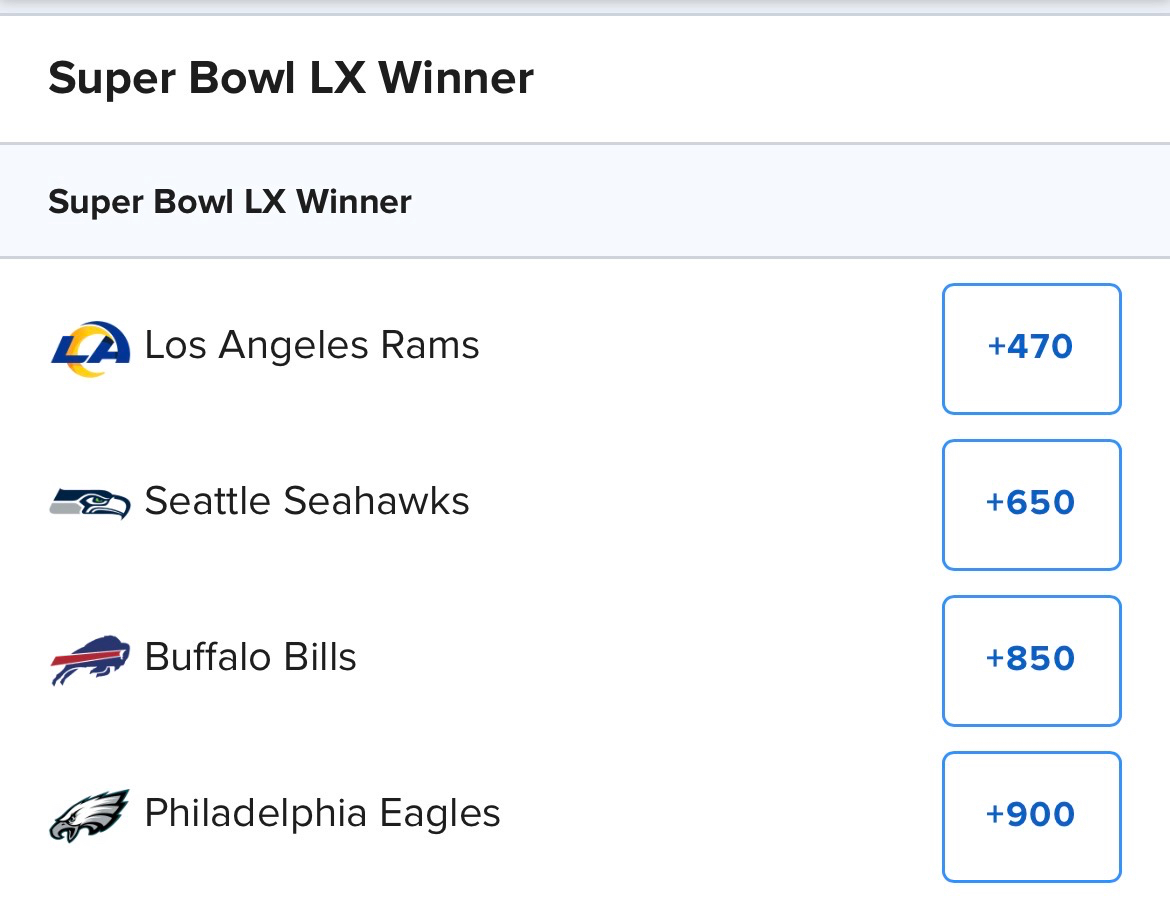Add the Eagles selection to the bet slip

[1031, 816]
